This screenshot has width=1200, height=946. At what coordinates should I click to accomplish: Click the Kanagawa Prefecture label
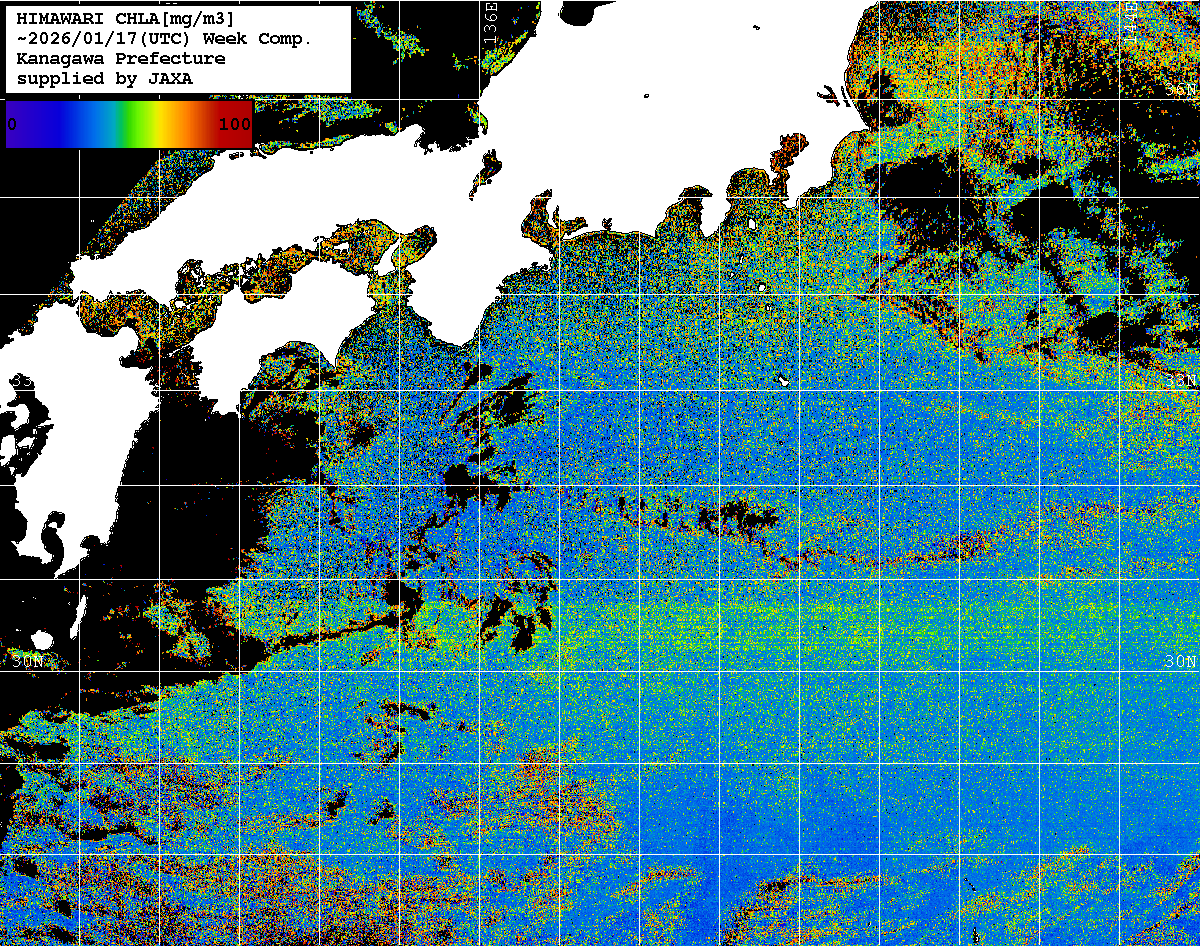pyautogui.click(x=120, y=58)
